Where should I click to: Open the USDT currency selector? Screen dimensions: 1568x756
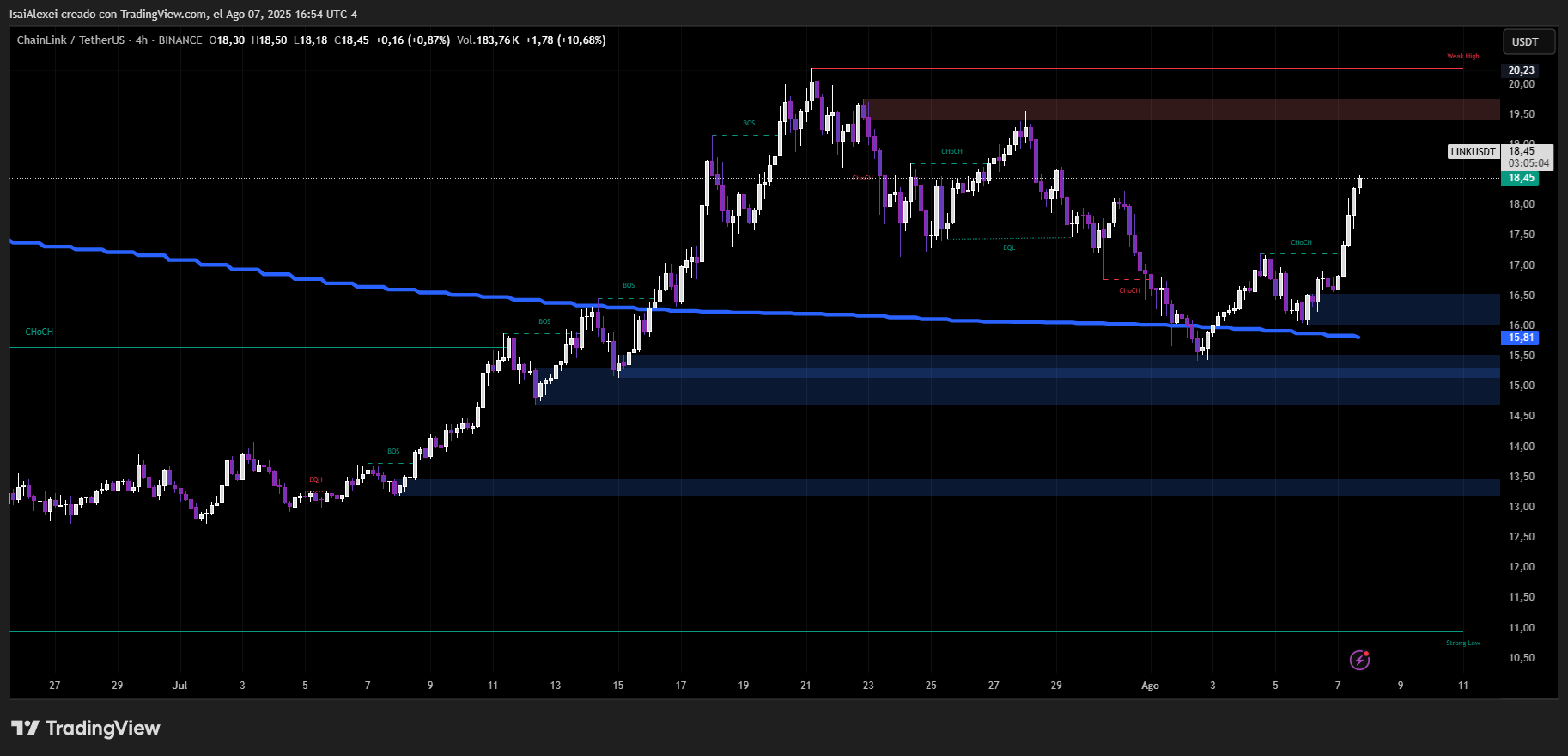1525,42
